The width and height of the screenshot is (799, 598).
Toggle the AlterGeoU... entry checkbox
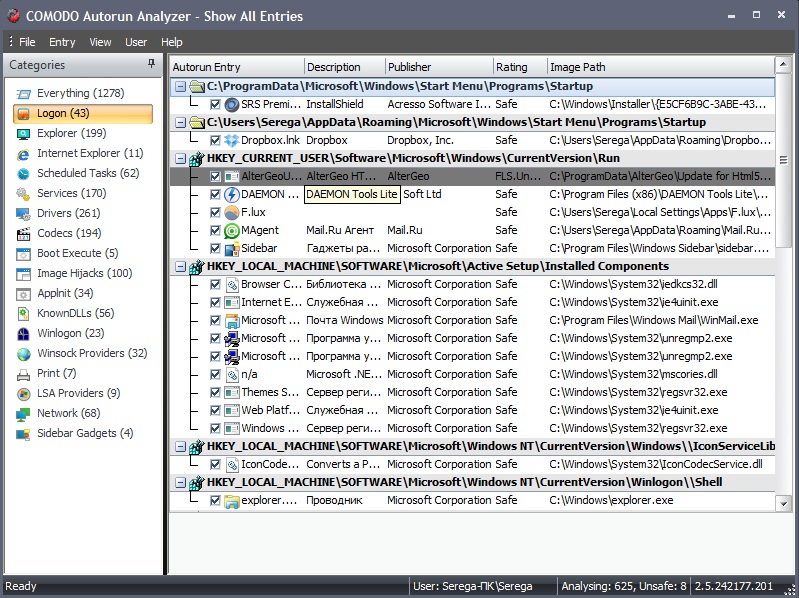pyautogui.click(x=215, y=176)
